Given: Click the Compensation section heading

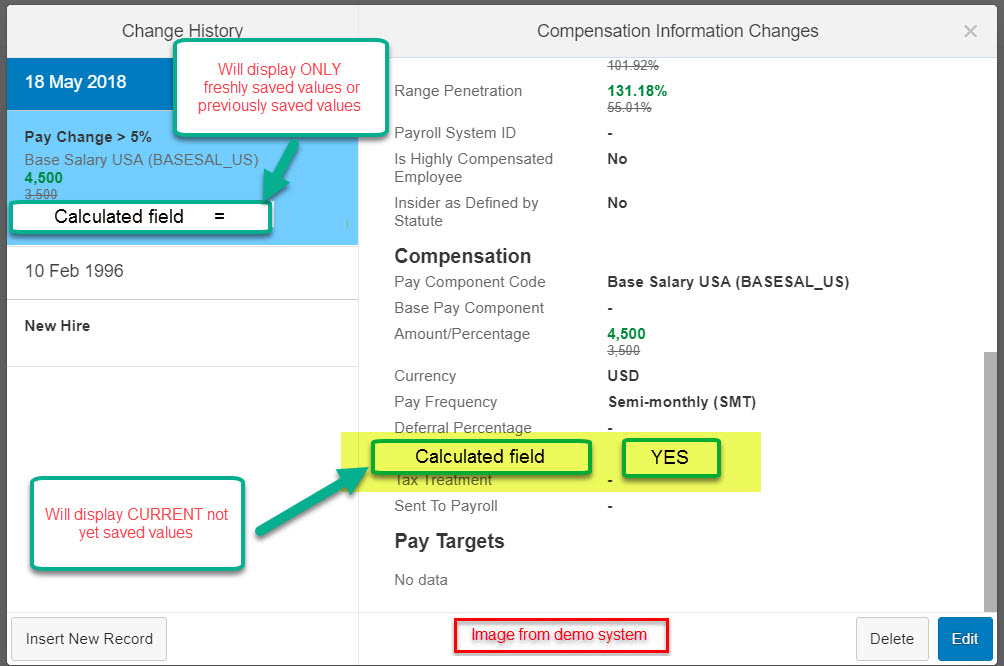Looking at the screenshot, I should (462, 256).
